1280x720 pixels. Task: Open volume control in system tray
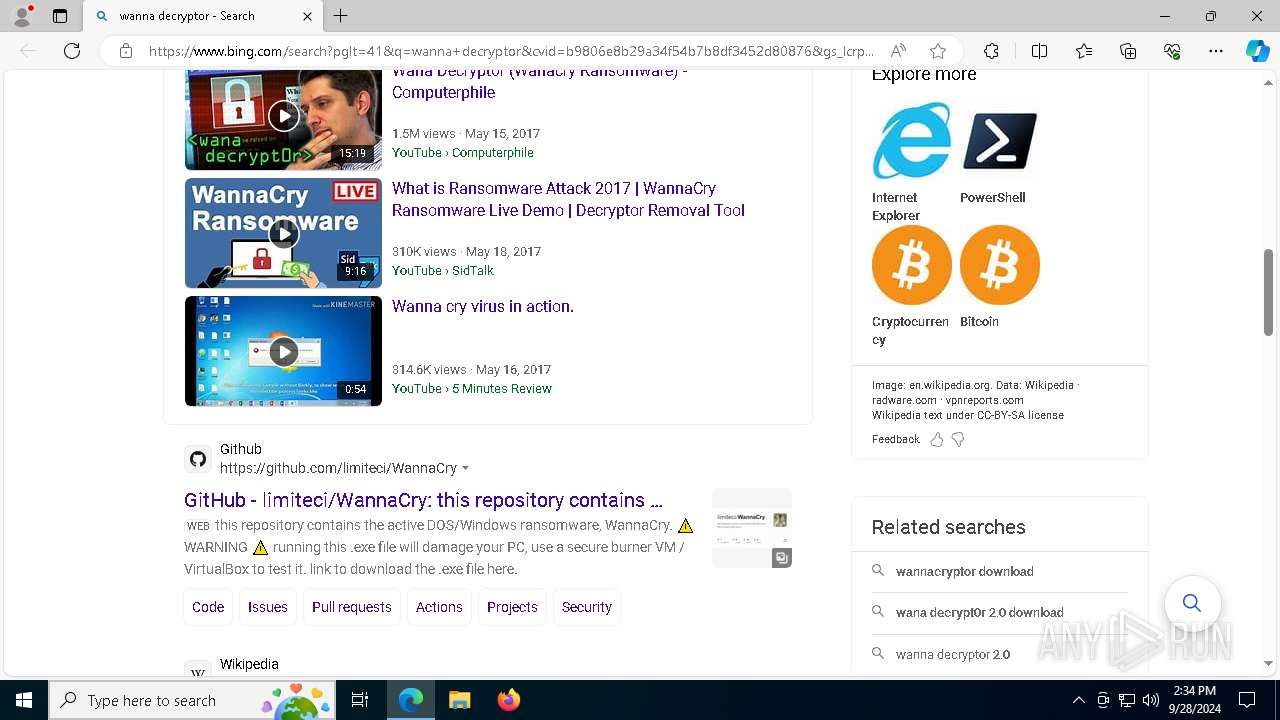click(1151, 700)
